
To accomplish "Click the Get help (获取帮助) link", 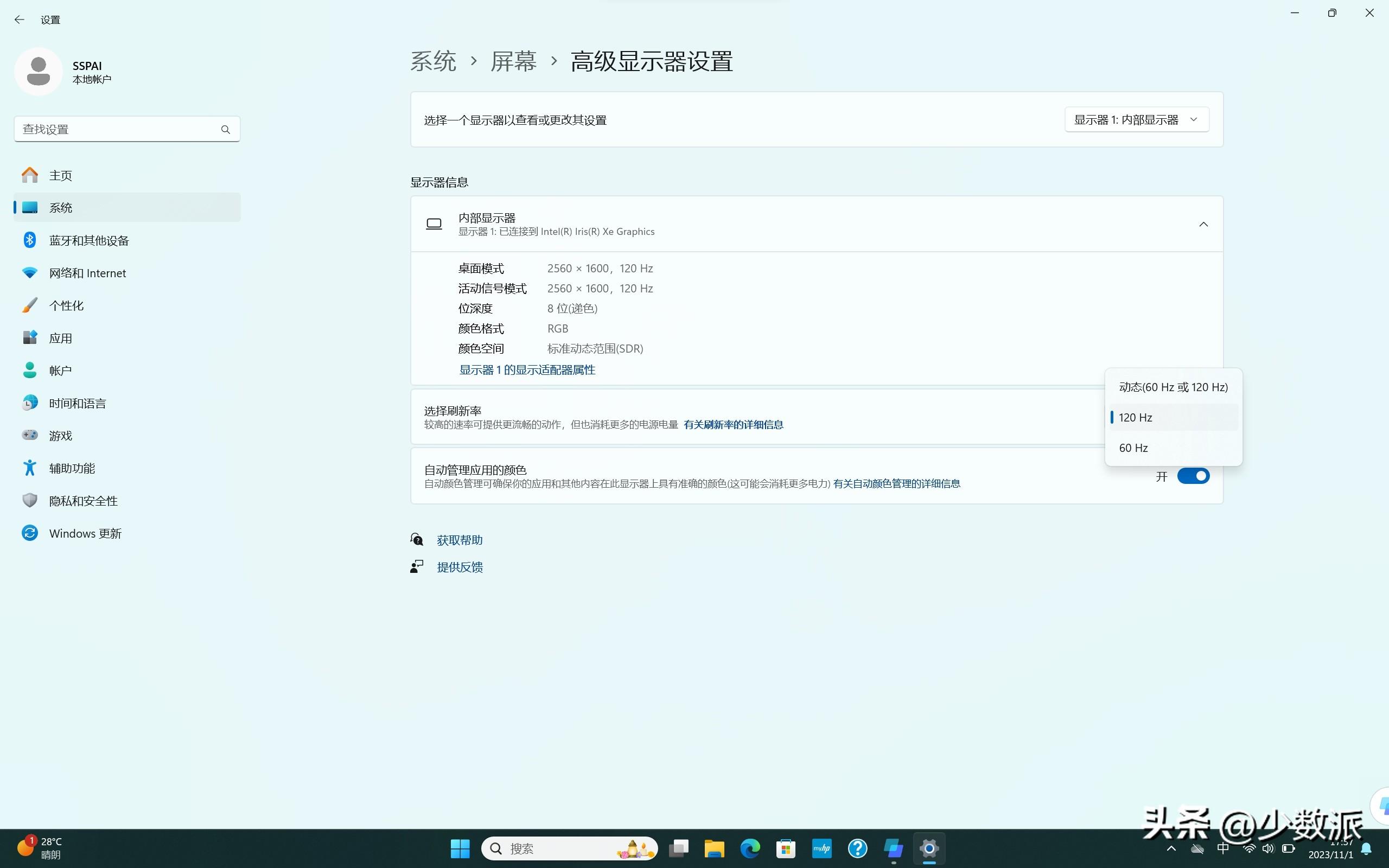I will 459,540.
